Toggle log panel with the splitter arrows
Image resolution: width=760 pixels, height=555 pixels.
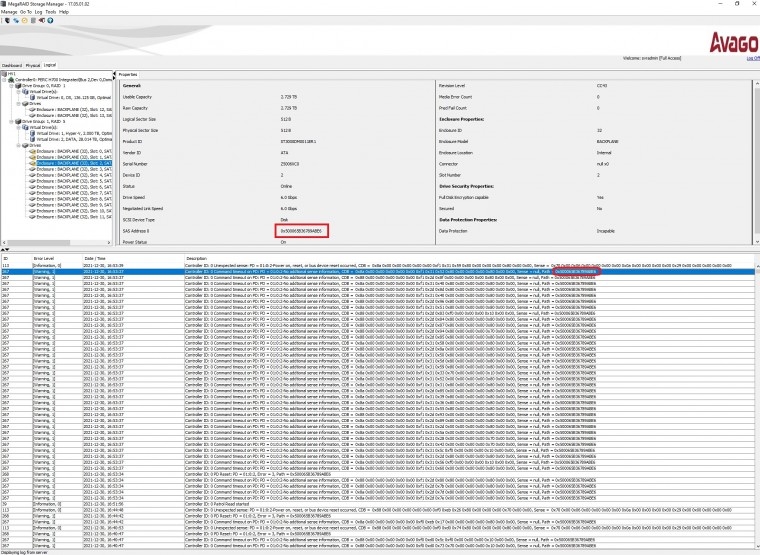click(x=4, y=249)
